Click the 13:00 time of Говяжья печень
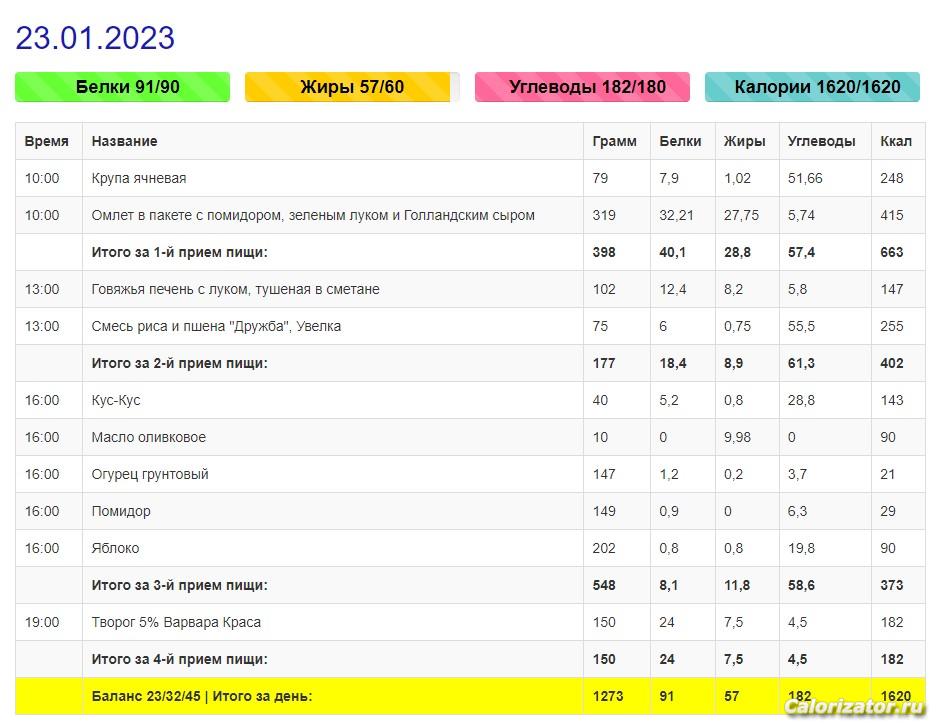The height and width of the screenshot is (728, 947). coord(42,289)
